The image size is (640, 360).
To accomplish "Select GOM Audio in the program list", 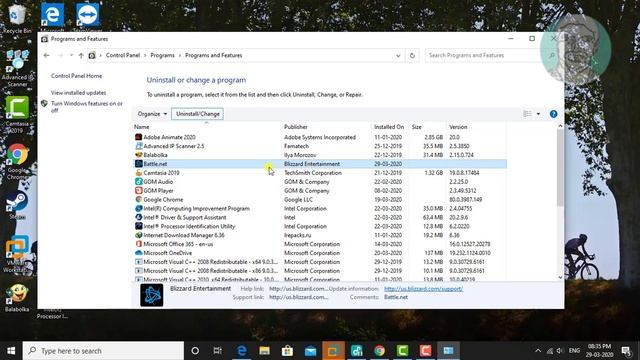I will [320, 182].
